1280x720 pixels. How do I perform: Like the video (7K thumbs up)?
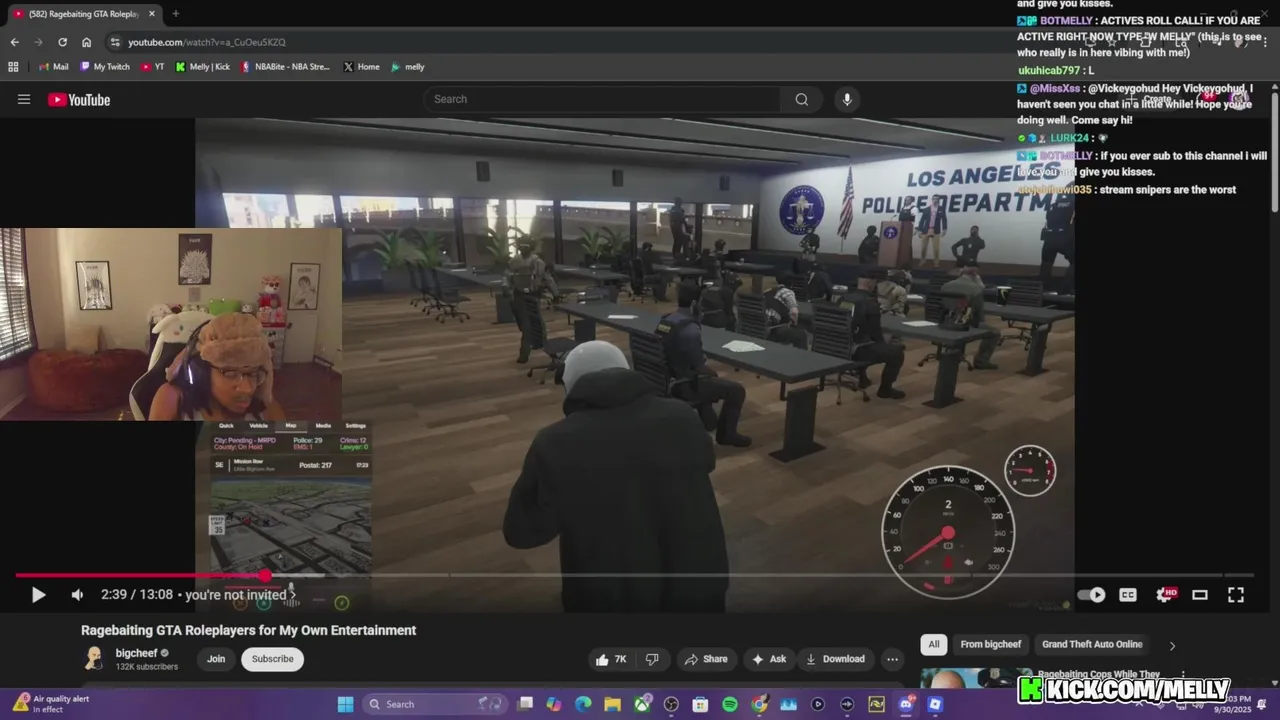[x=611, y=659]
